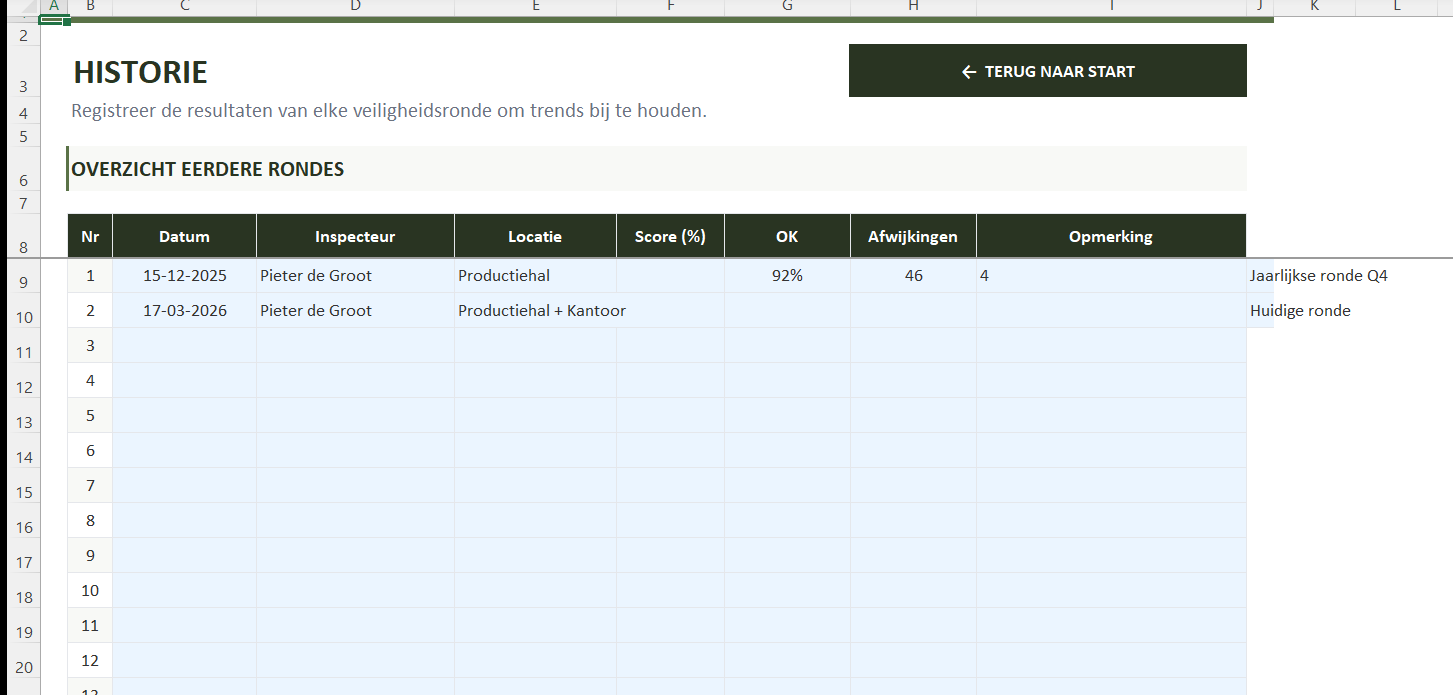The width and height of the screenshot is (1453, 695).
Task: Click the Inspecteur table header
Action: pos(355,237)
